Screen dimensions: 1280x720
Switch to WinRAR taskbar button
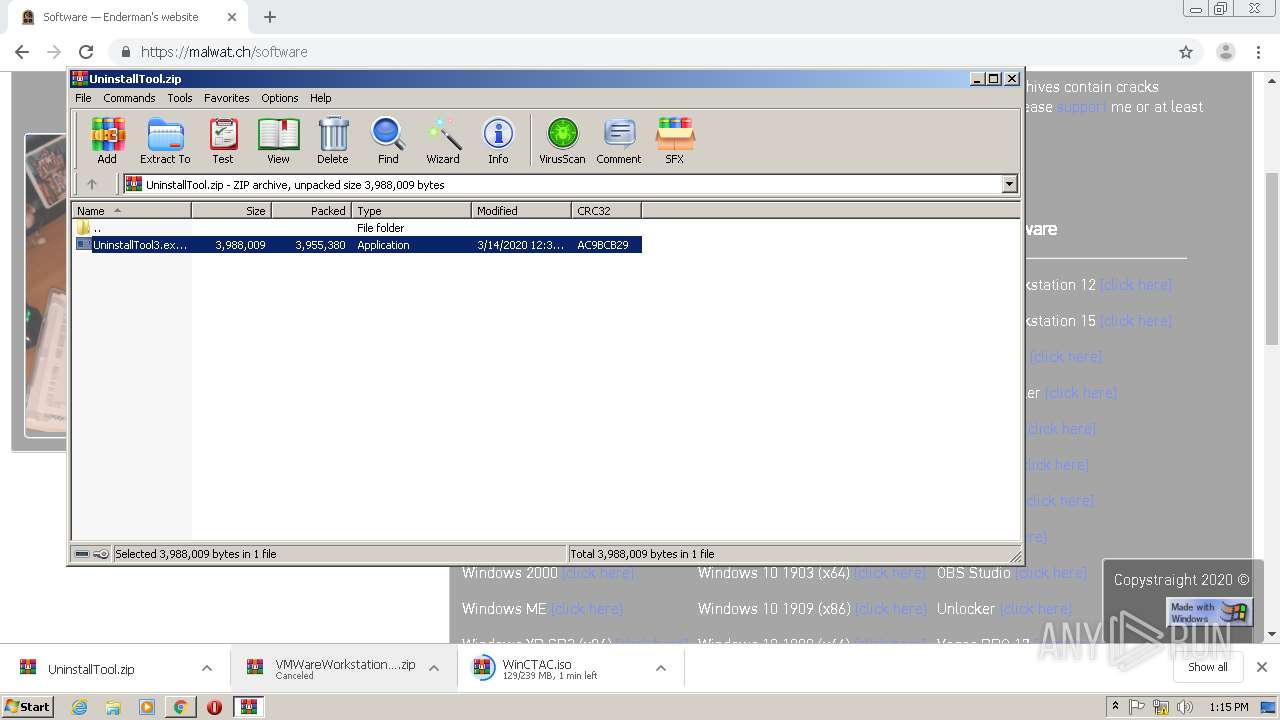pyautogui.click(x=249, y=707)
